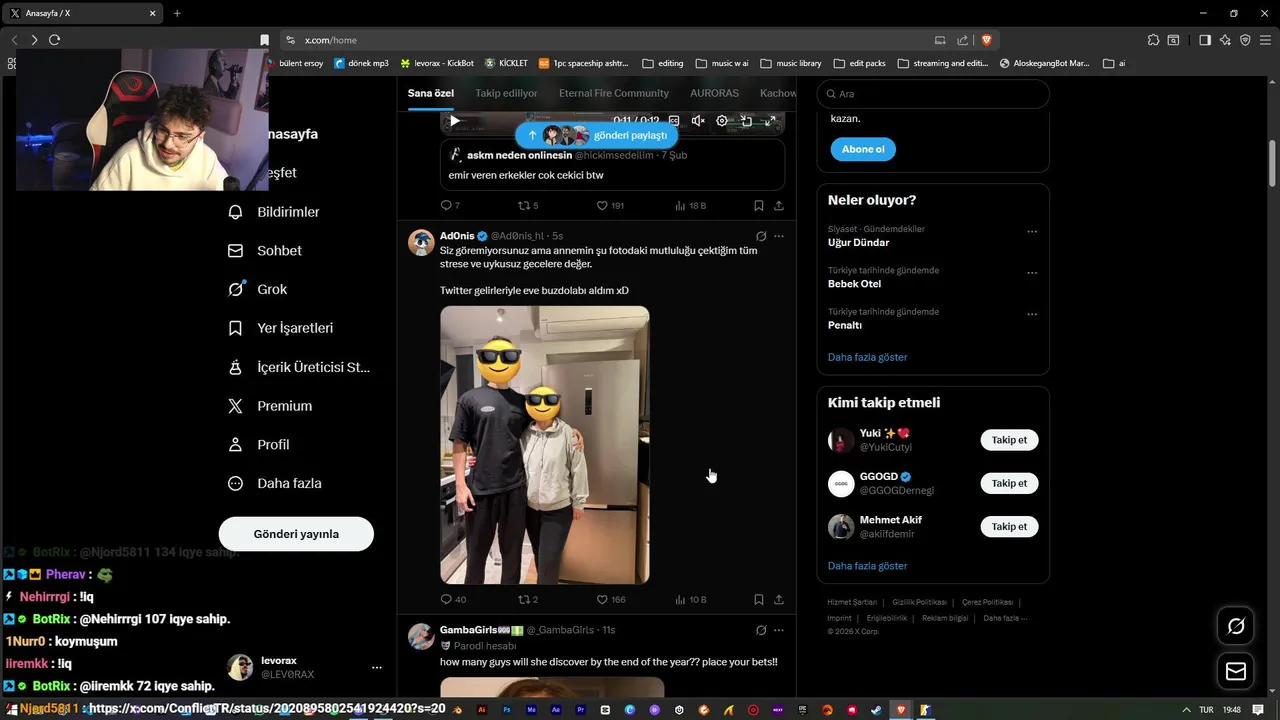1280x720 pixels.
Task: Follow GGOGD account
Action: 1009,483
